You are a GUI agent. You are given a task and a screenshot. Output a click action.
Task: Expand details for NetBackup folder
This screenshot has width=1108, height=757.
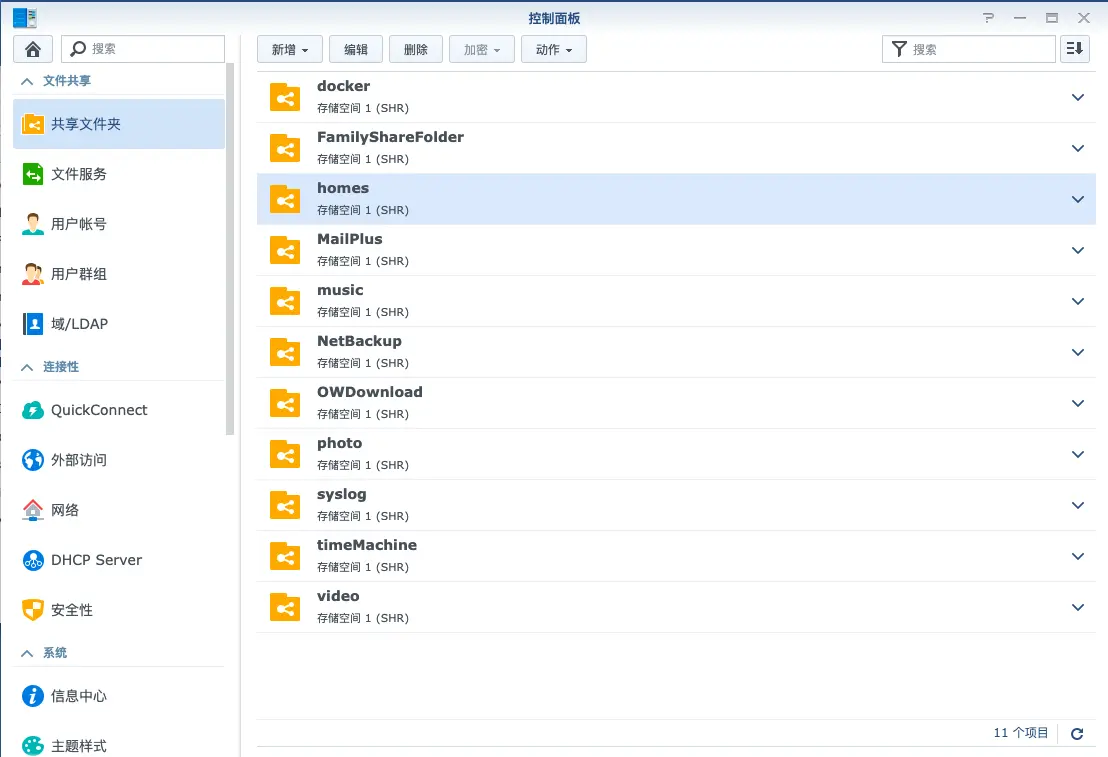(1078, 352)
